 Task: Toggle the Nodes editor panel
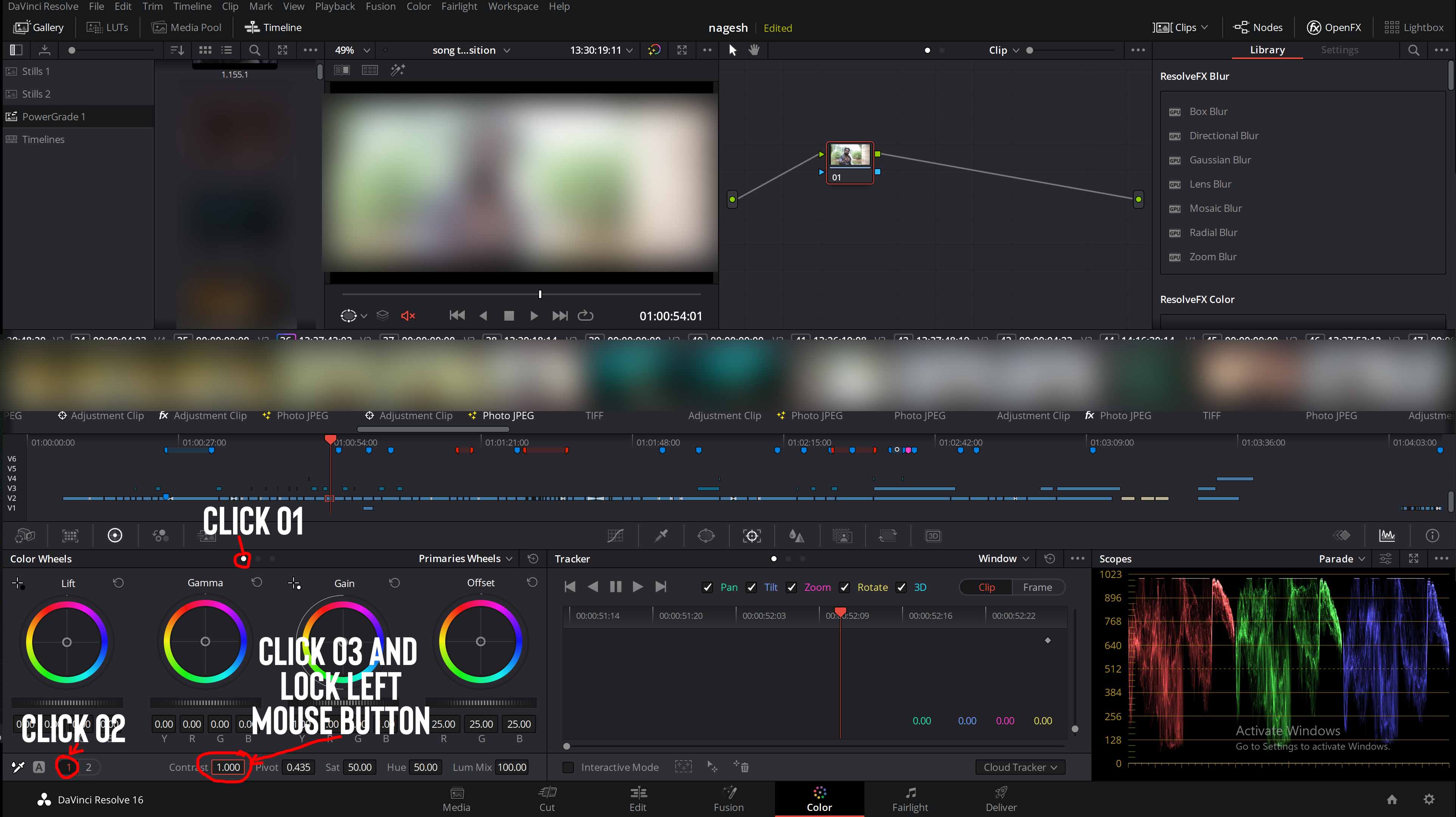[1258, 27]
